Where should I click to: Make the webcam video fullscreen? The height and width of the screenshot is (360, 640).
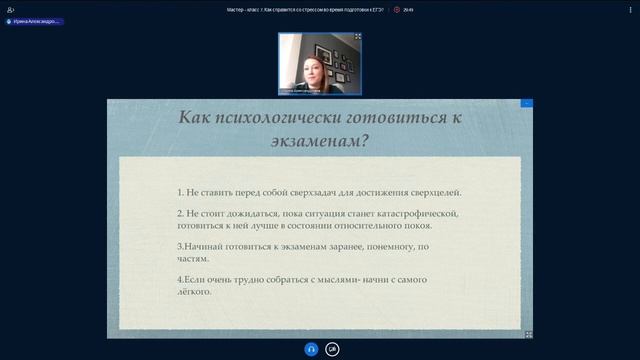coord(358,37)
